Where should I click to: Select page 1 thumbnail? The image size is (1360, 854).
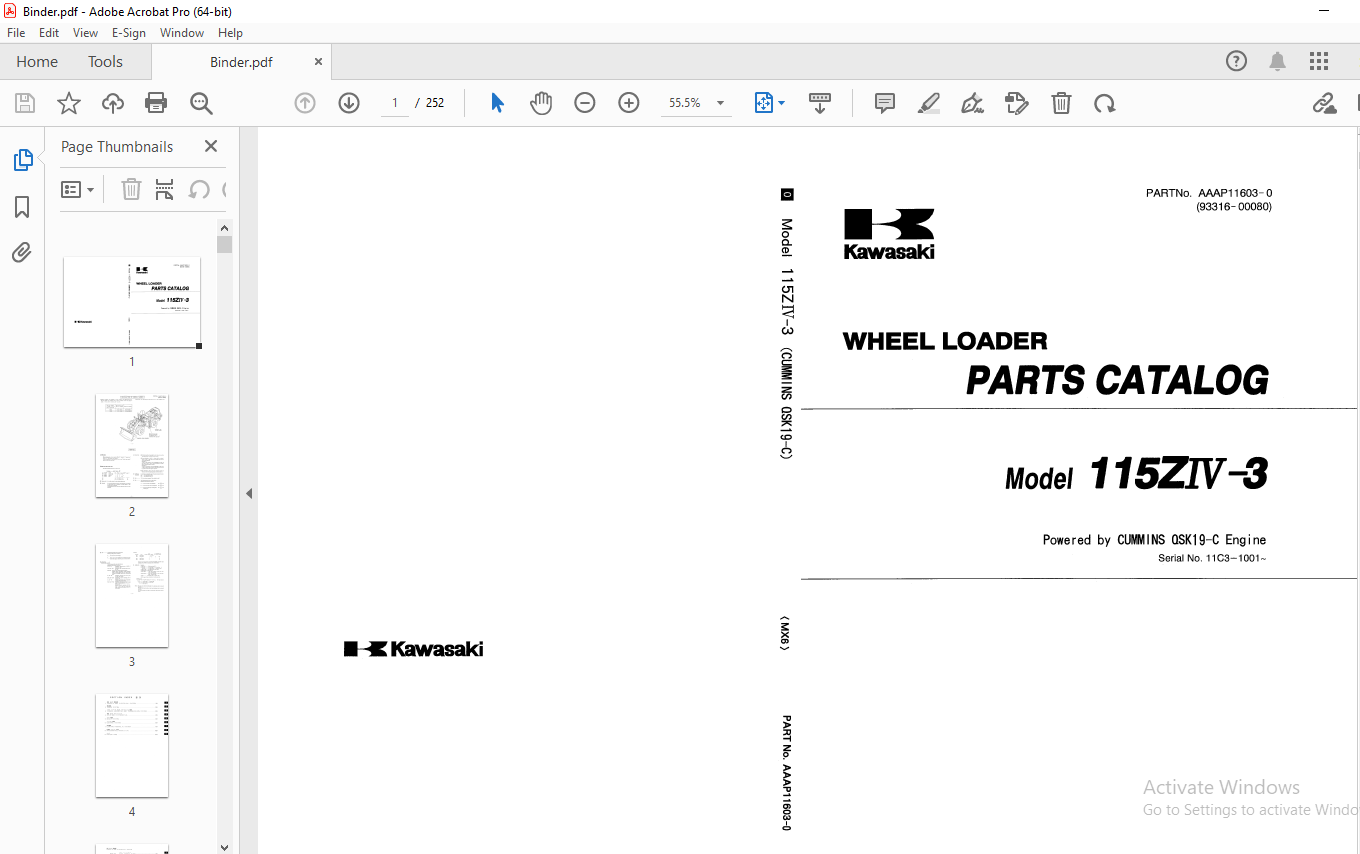(132, 302)
